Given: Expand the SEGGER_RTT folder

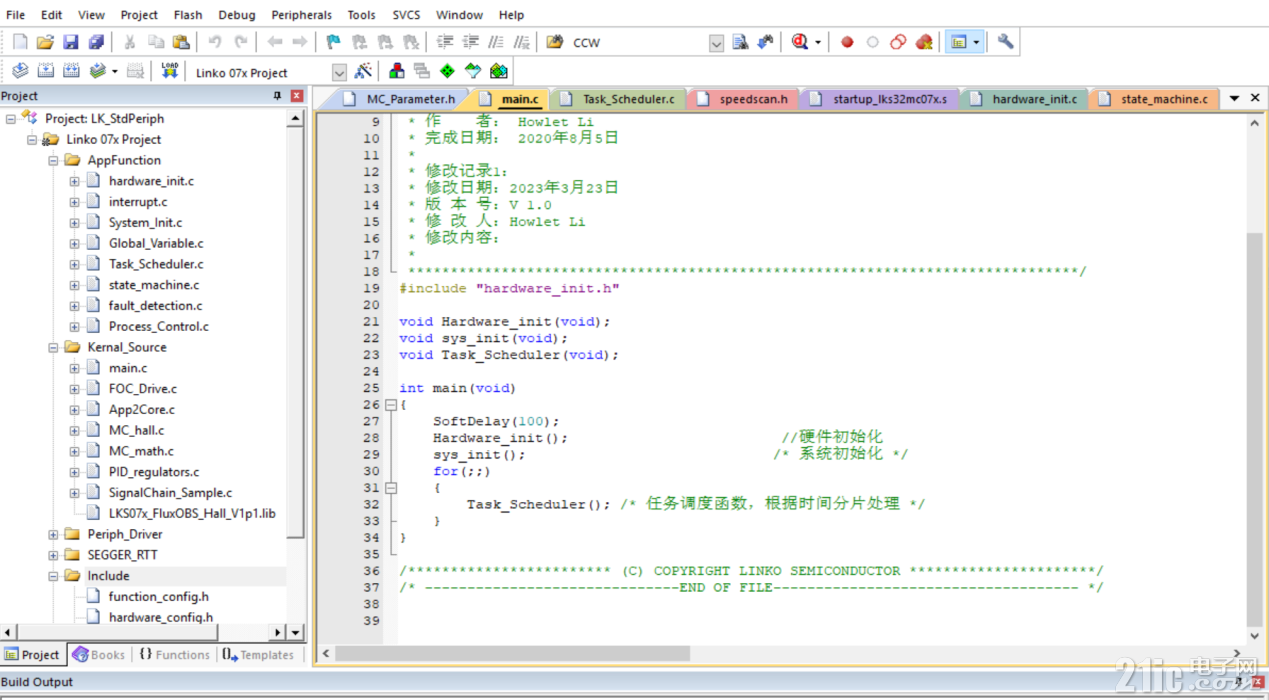Looking at the screenshot, I should (x=54, y=555).
